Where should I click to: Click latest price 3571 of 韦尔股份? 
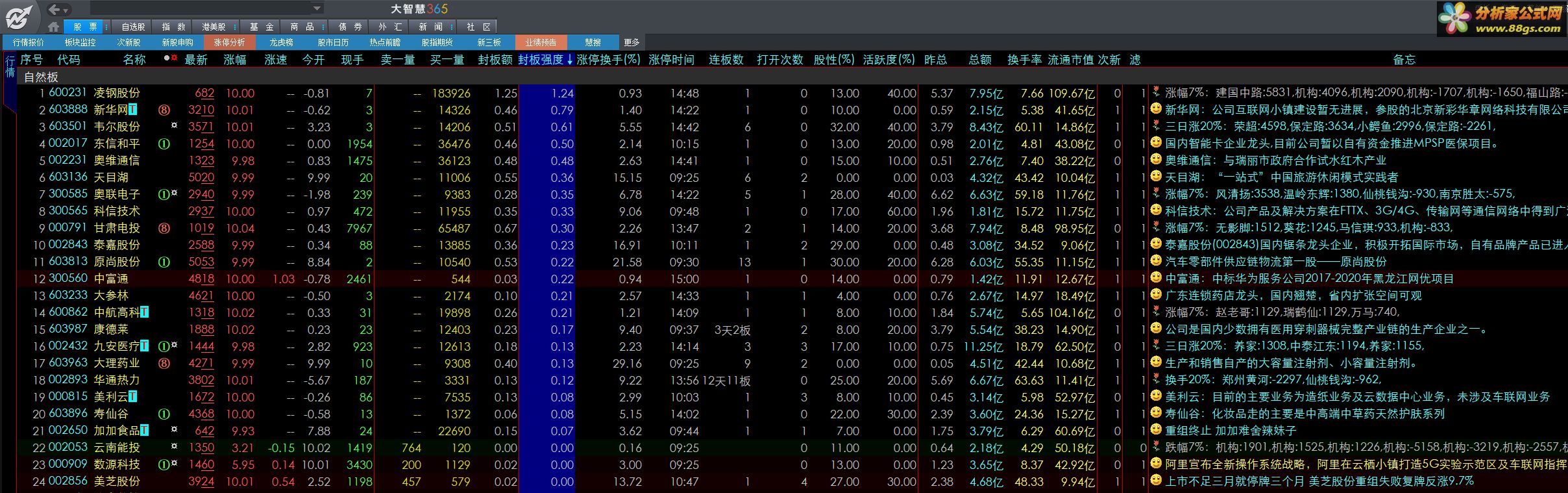[201, 127]
